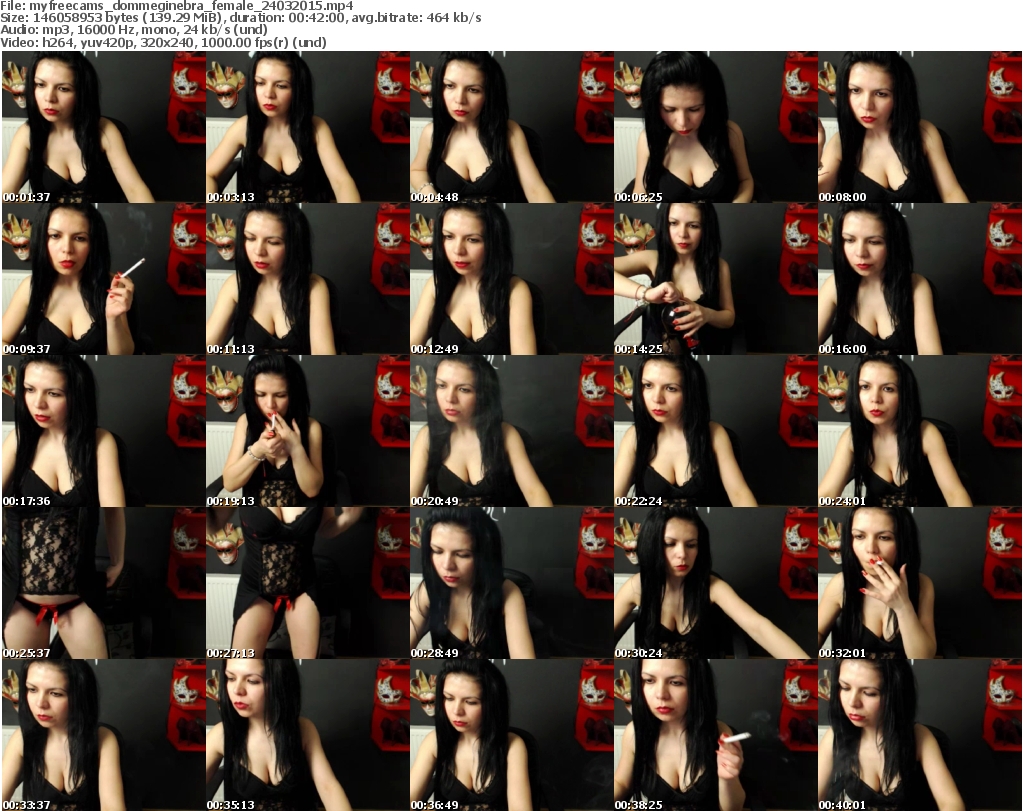Click the 'Audio: mp3, 16000 Hz' line
Image resolution: width=1024 pixels, height=811 pixels.
pyautogui.click(x=134, y=30)
